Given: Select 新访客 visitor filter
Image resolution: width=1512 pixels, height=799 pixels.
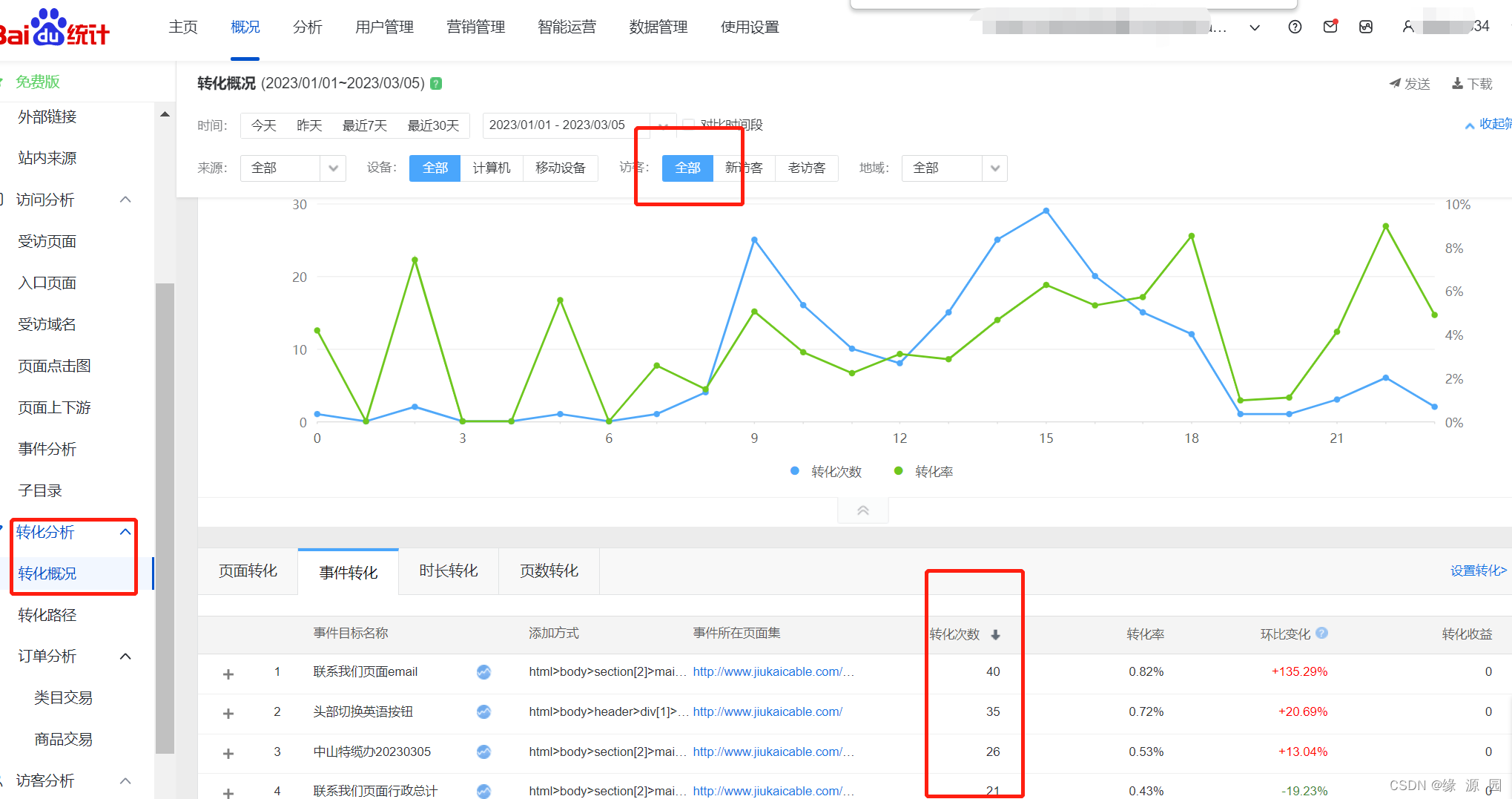Looking at the screenshot, I should pyautogui.click(x=744, y=168).
